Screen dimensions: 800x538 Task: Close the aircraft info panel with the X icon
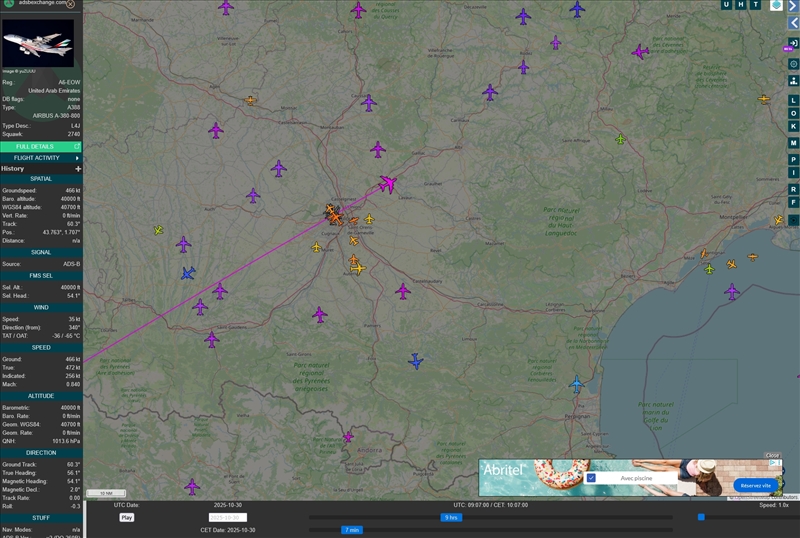70,4
